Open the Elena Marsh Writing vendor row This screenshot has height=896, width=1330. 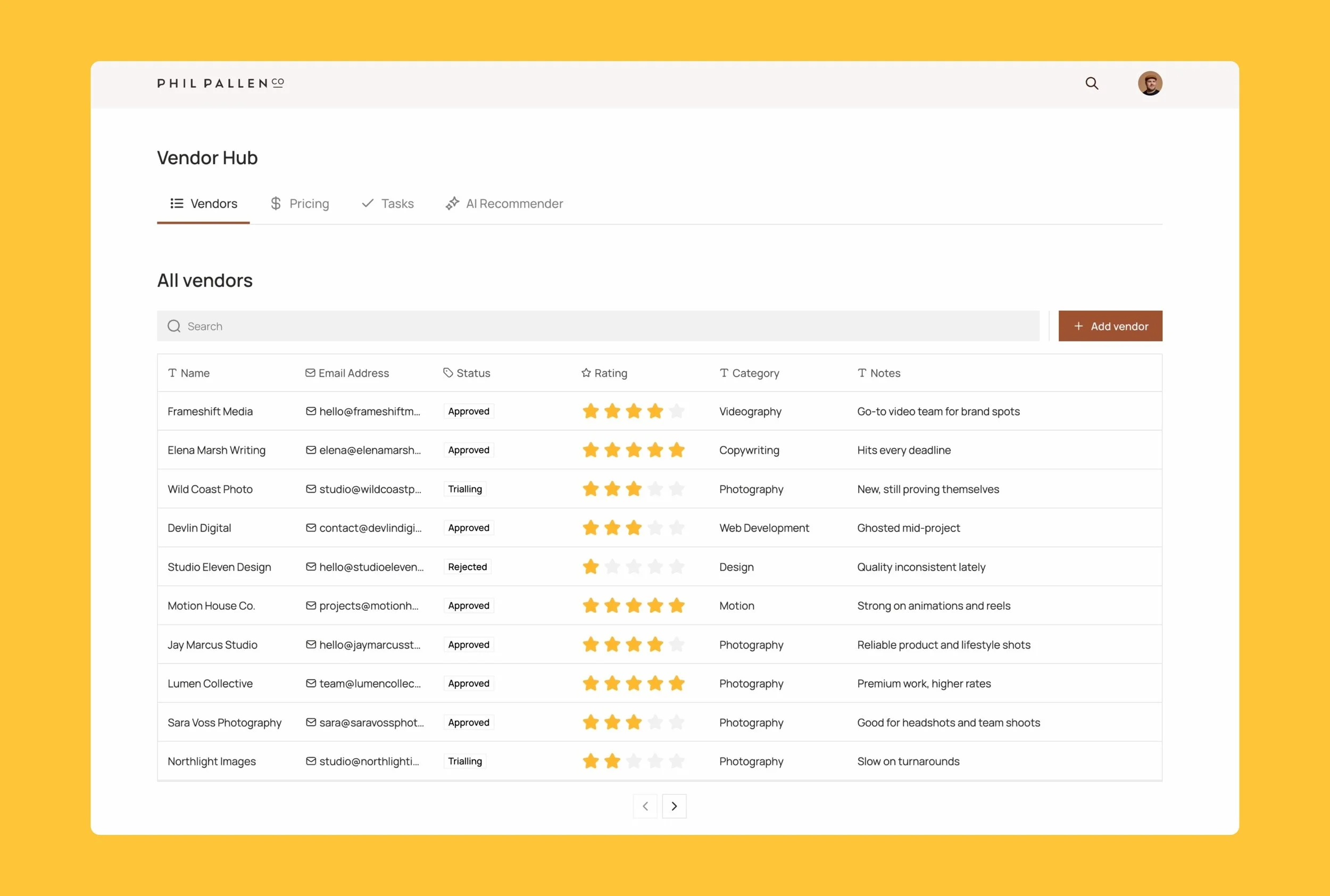pyautogui.click(x=217, y=450)
